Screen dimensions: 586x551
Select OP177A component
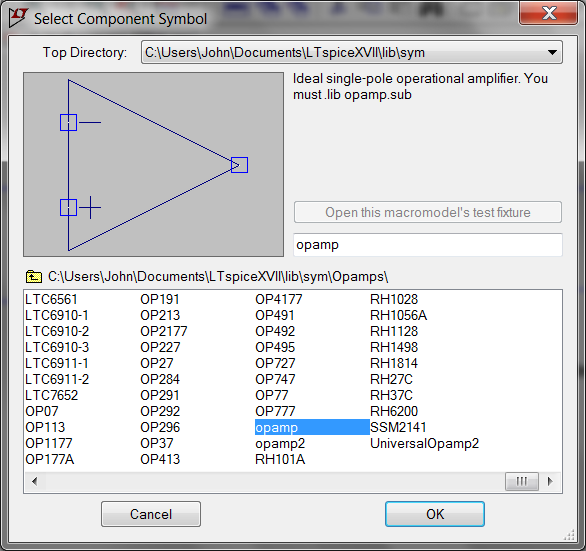(x=49, y=459)
